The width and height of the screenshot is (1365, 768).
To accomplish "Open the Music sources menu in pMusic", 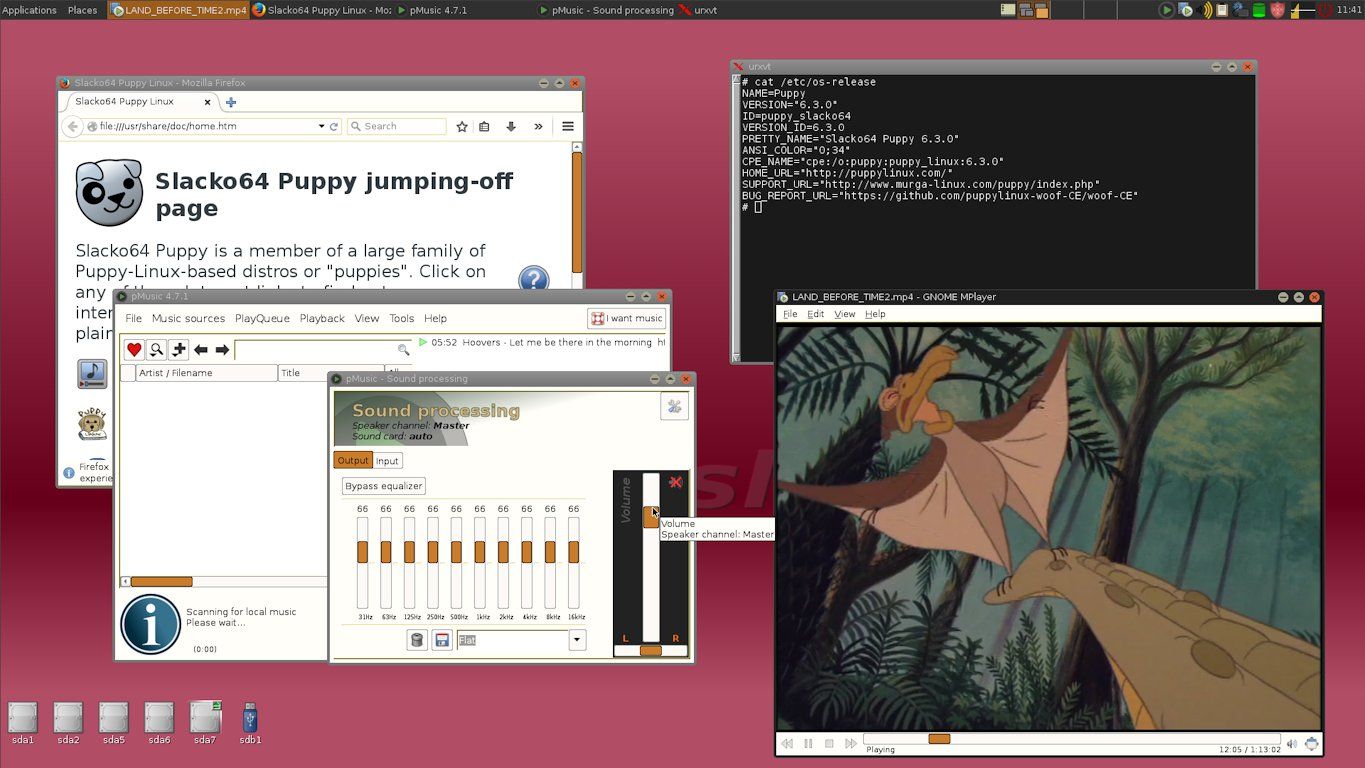I will pyautogui.click(x=188, y=318).
